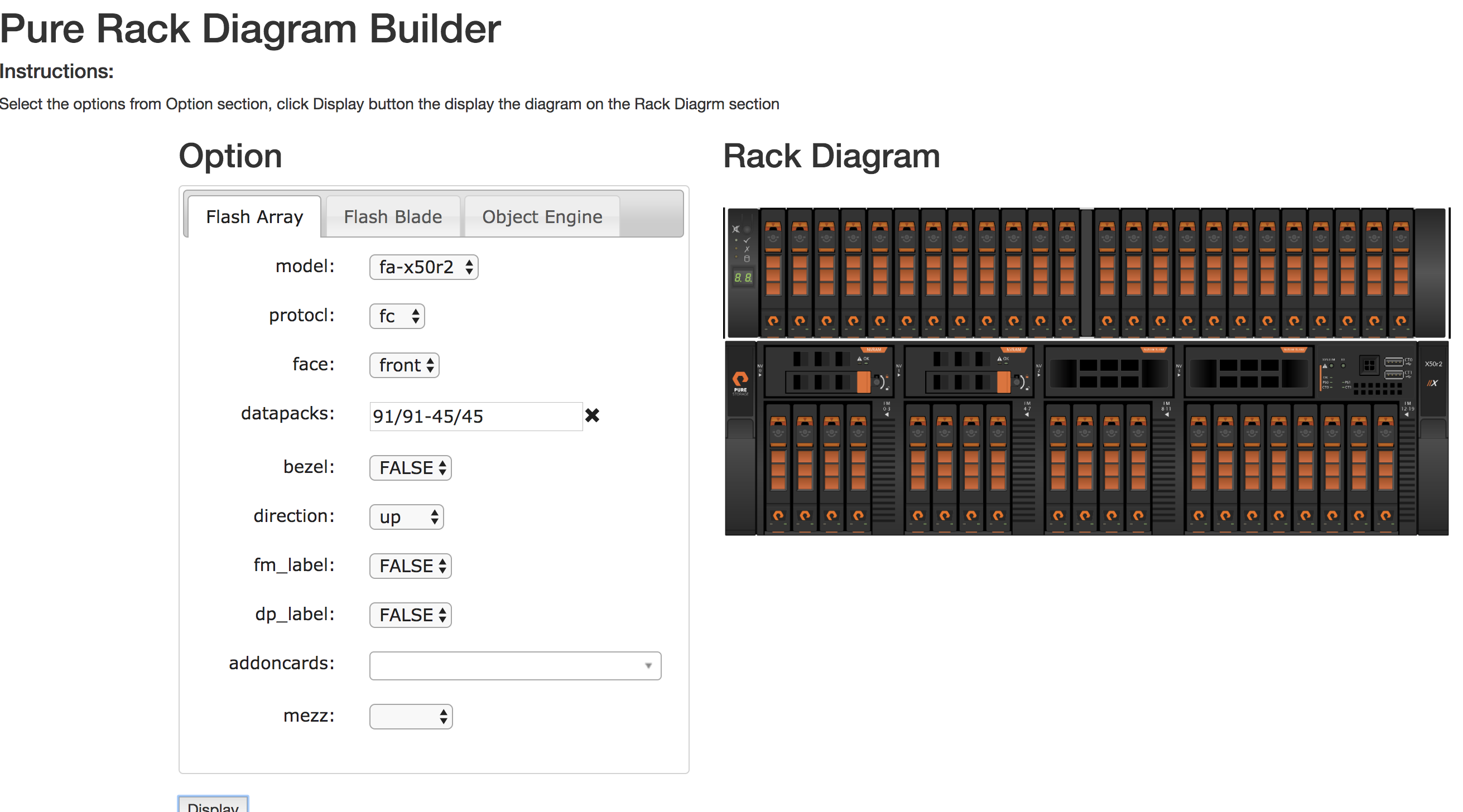Open the Flash Blade tab

click(x=392, y=216)
